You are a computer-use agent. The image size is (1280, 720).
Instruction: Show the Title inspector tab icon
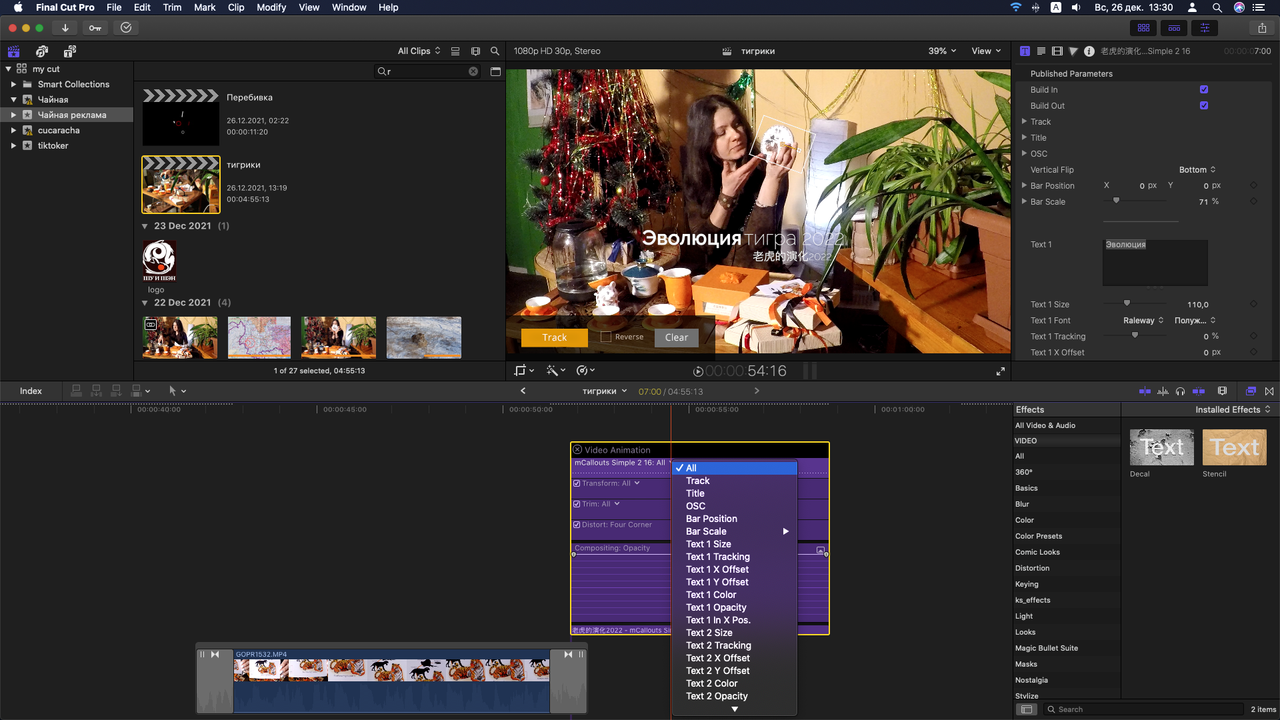click(1025, 51)
